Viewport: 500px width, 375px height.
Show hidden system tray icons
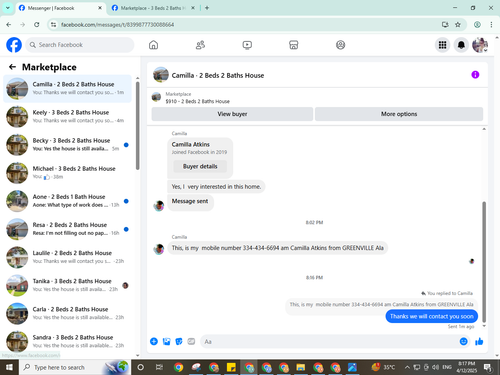point(407,367)
